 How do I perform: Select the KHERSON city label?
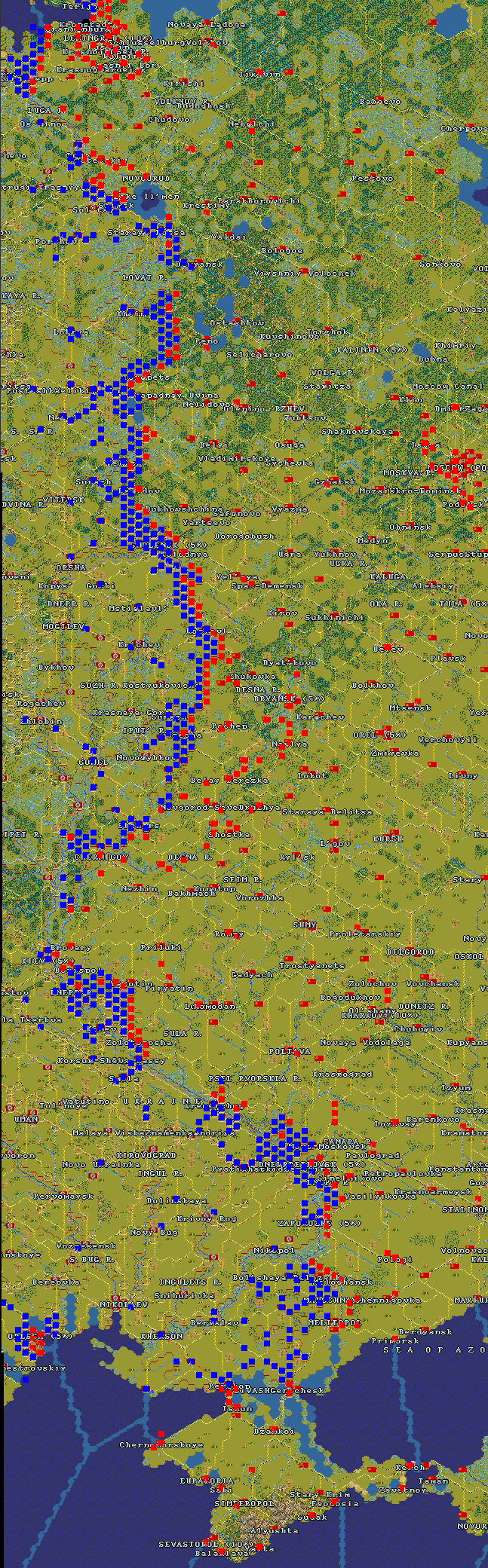pos(161,1336)
